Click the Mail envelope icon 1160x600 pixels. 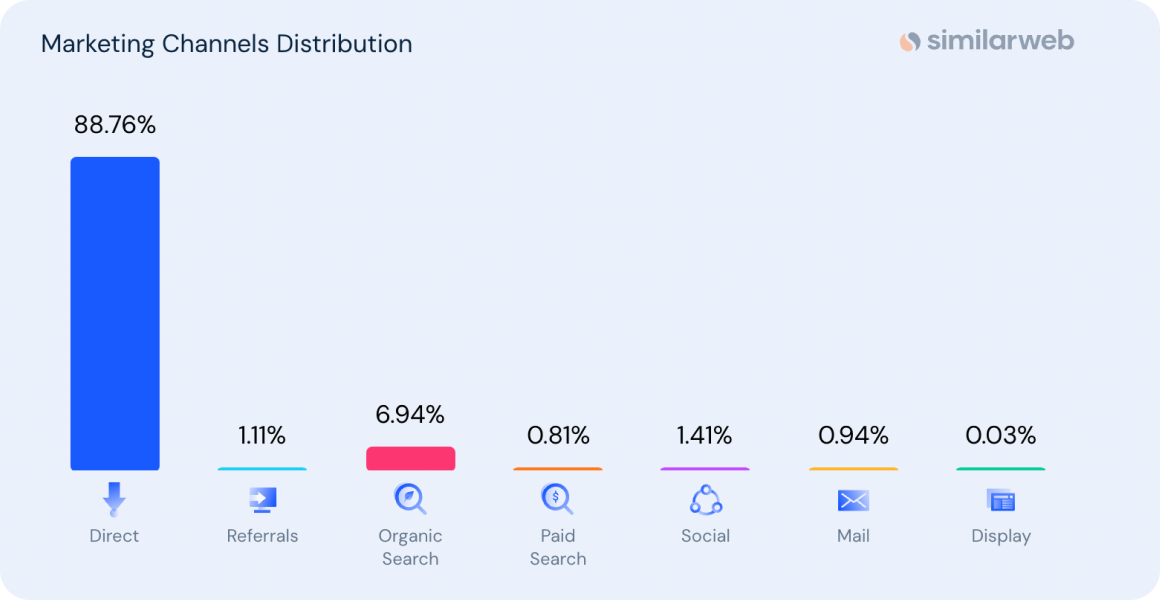pos(853,500)
